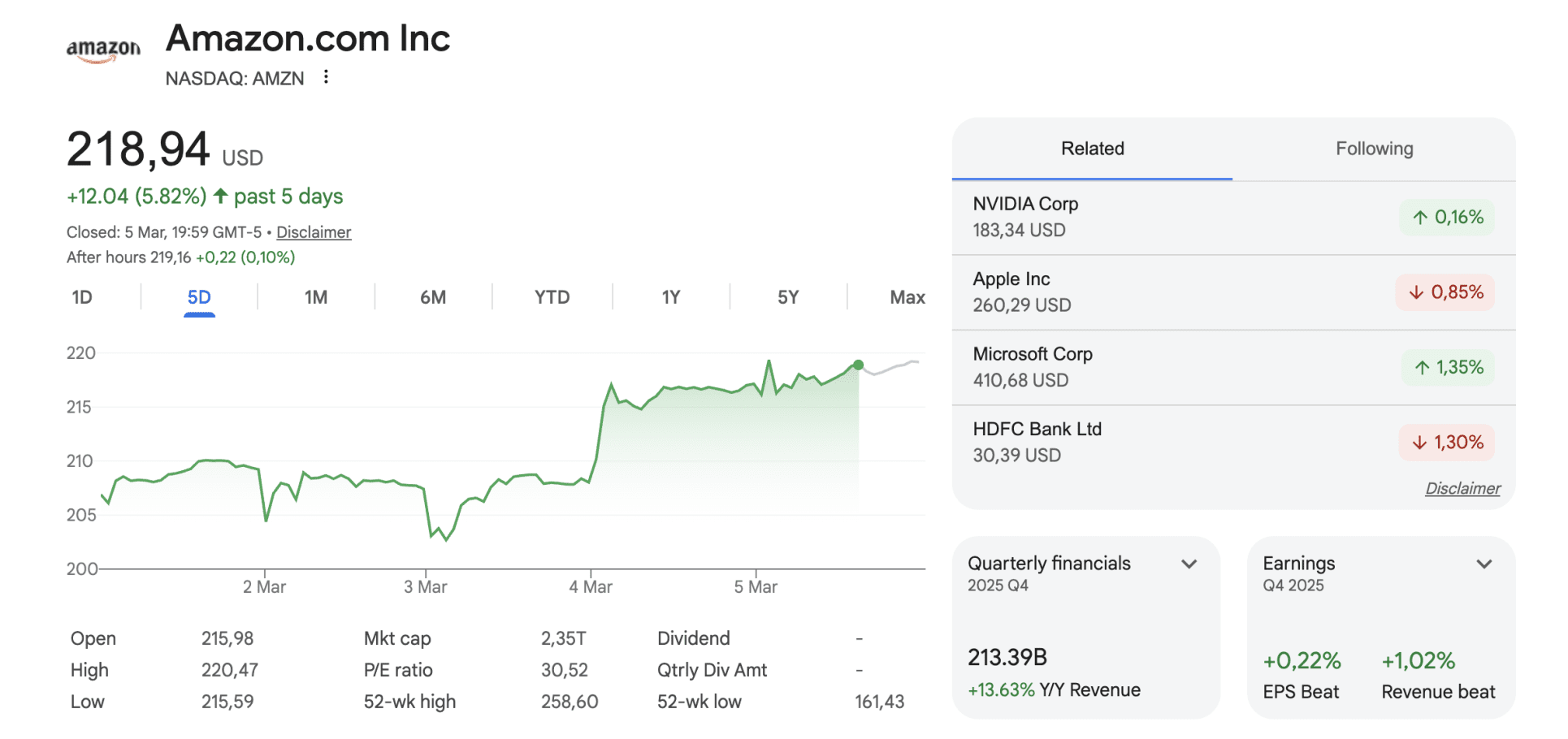The width and height of the screenshot is (1568, 739).
Task: Open the Disclaimer link in Related panel
Action: [x=1462, y=489]
